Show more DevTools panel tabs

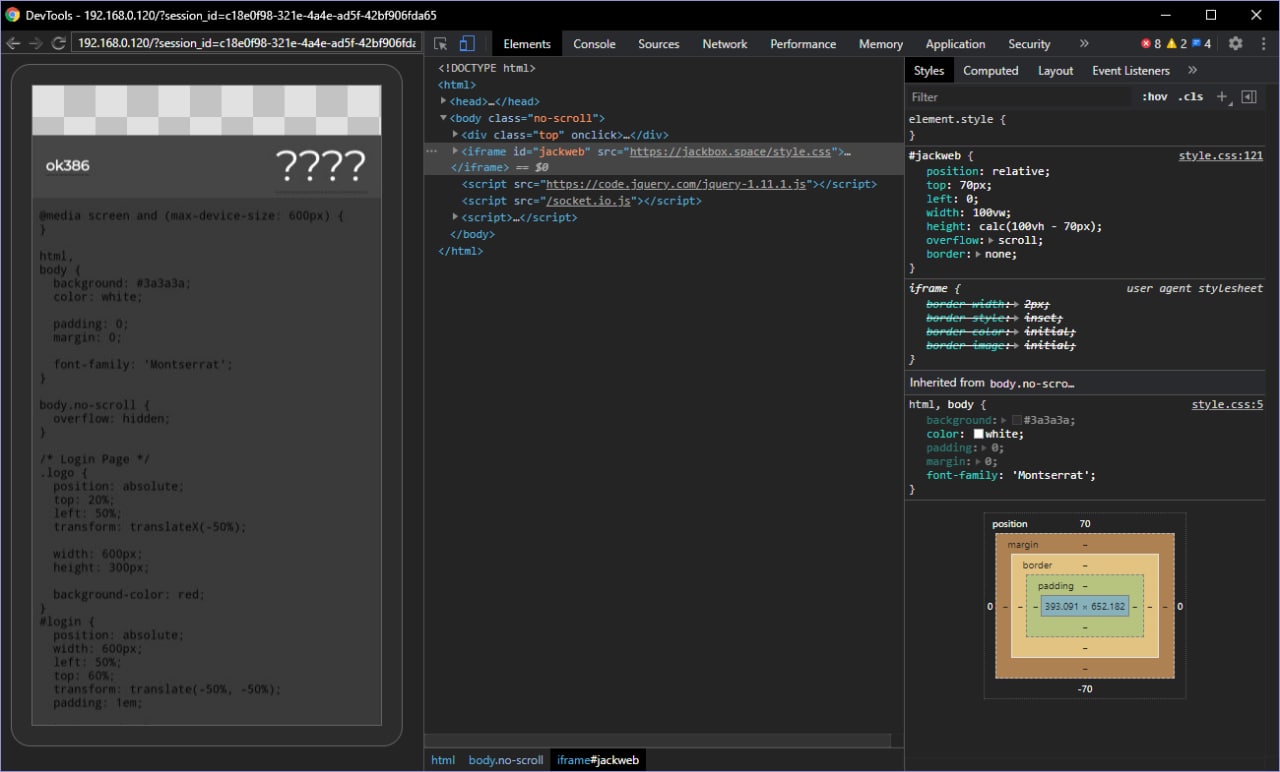[x=1084, y=44]
